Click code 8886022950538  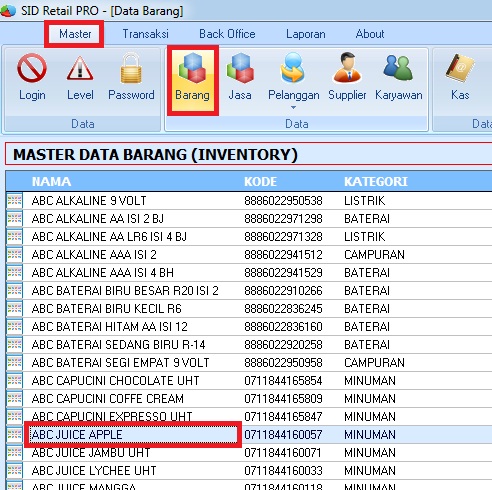pos(283,201)
